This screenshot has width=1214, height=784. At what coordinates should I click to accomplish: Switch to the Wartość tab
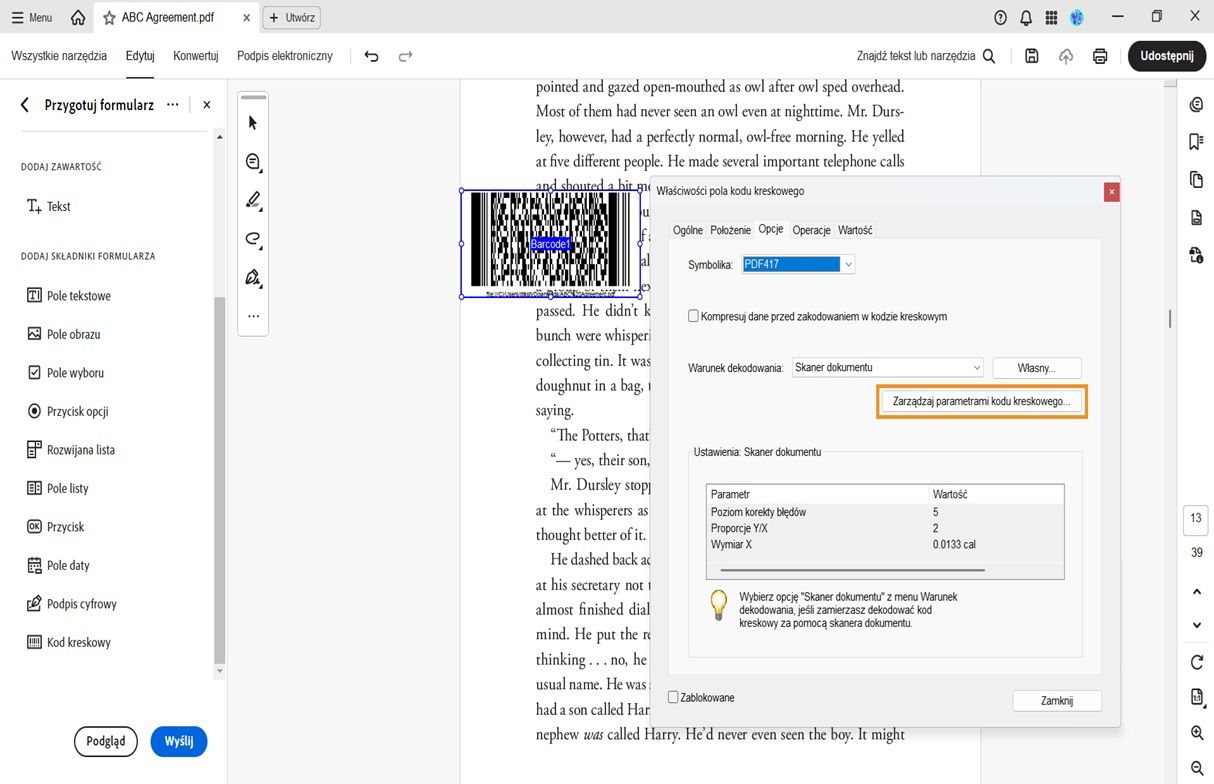(x=855, y=230)
